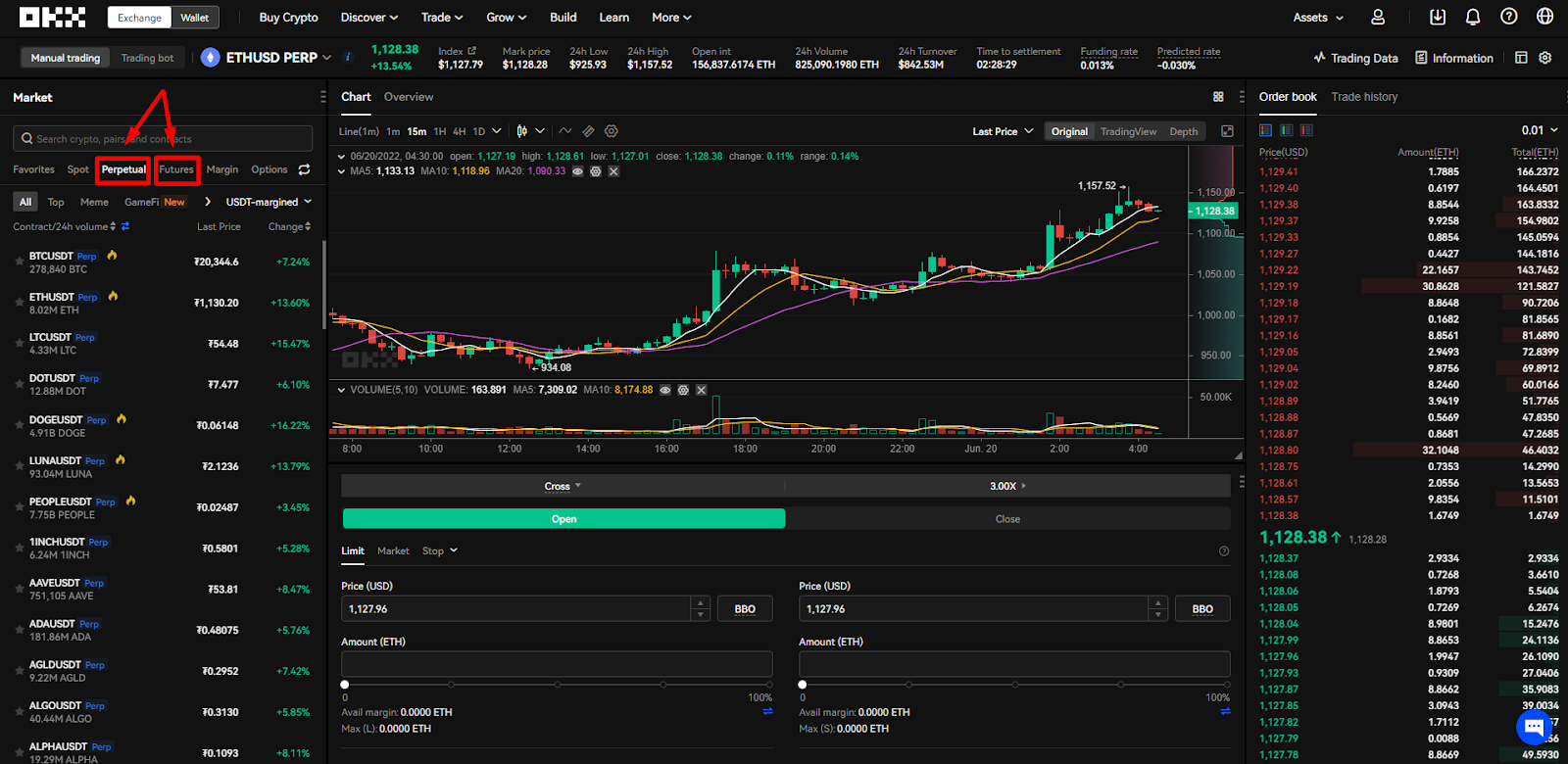Adjust right amount slider at 0 handle
Screen dimensions: 1568x764
pos(803,685)
